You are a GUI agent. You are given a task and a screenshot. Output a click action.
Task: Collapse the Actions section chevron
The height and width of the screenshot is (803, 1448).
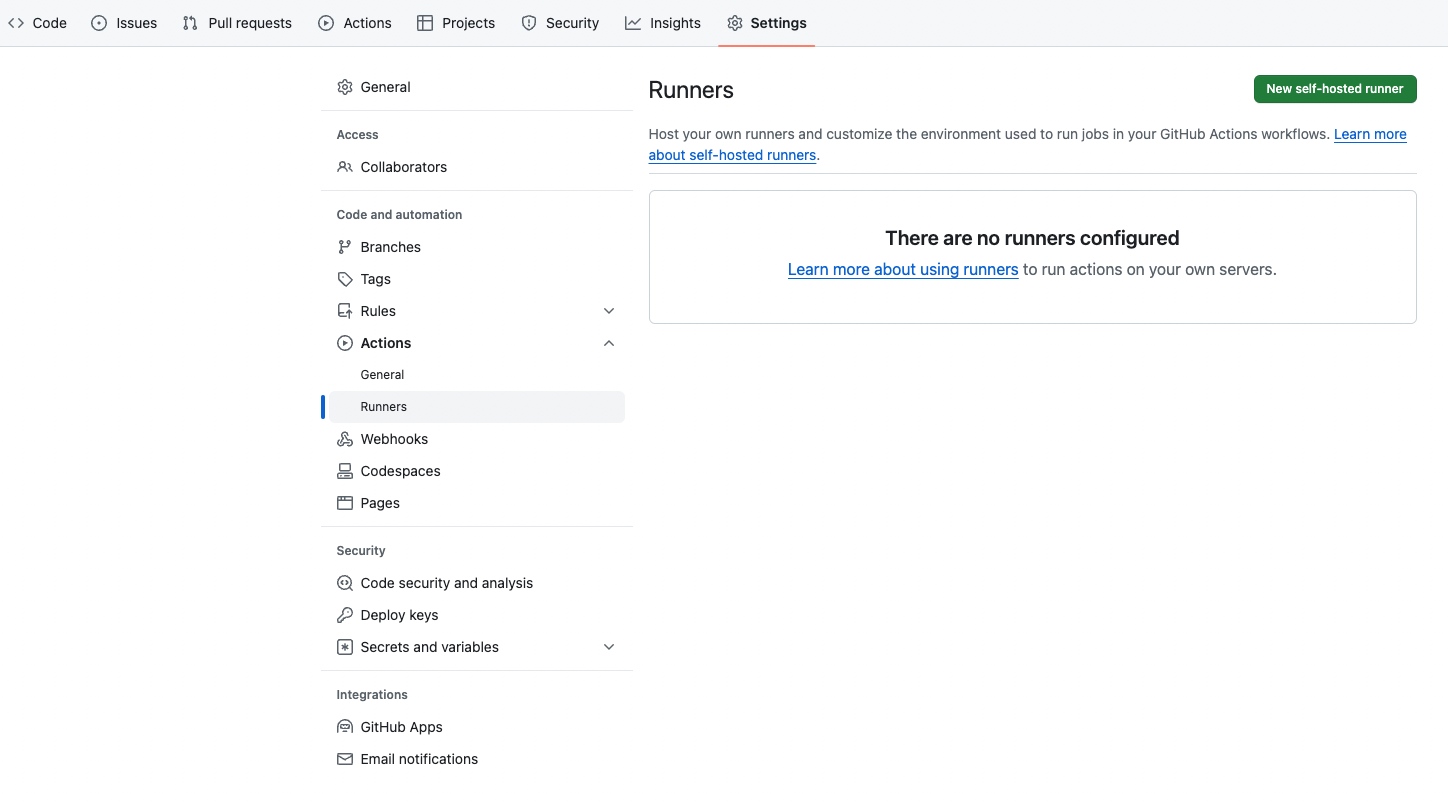coord(609,343)
